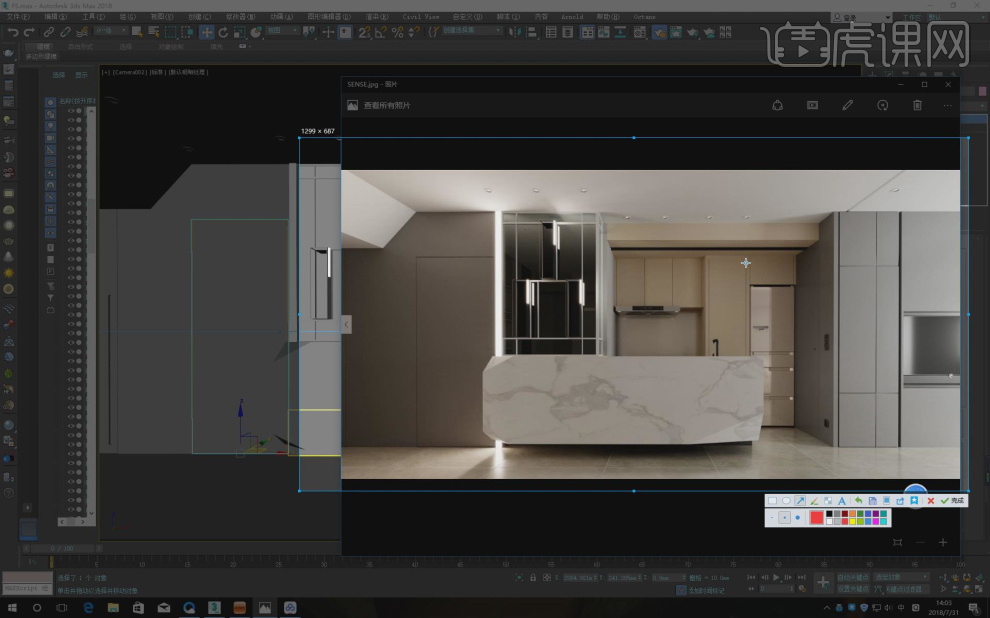990x618 pixels.
Task: Select the Text annotation tool
Action: [x=843, y=500]
